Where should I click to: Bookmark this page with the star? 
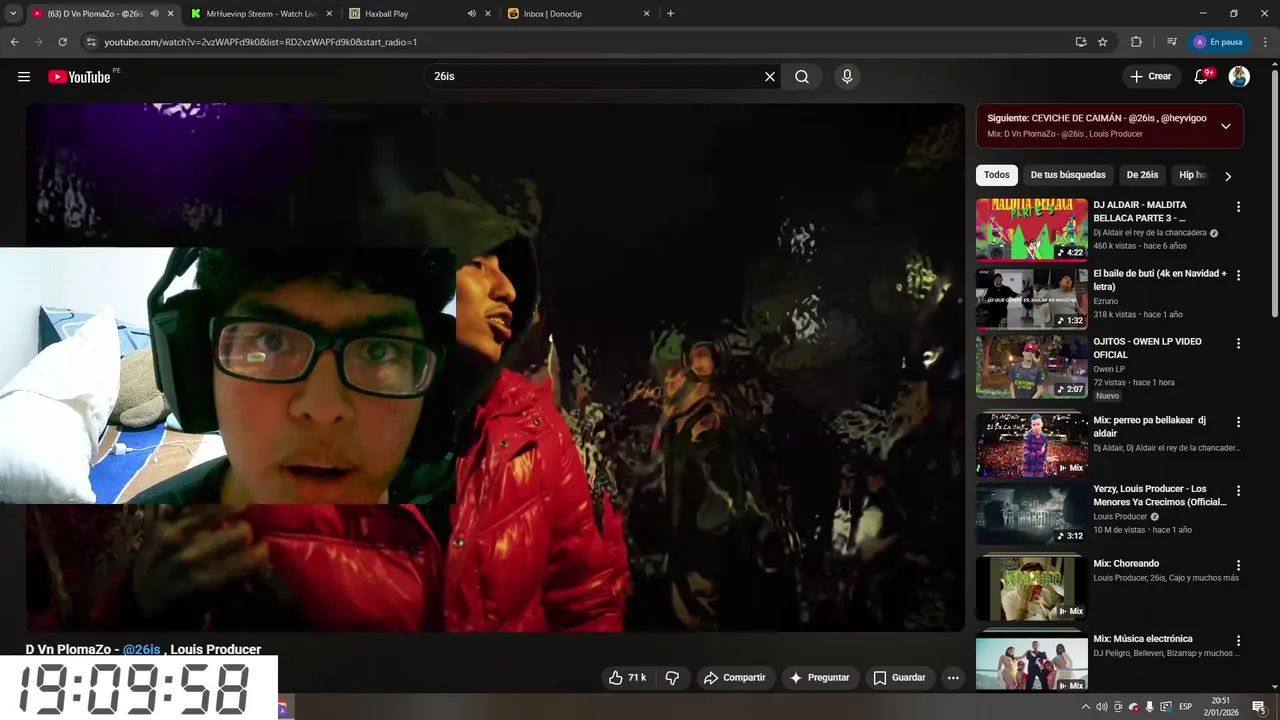click(1103, 42)
